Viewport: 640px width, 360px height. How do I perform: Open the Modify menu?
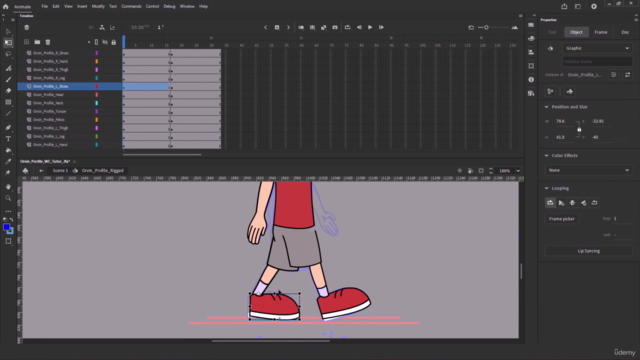tap(98, 7)
